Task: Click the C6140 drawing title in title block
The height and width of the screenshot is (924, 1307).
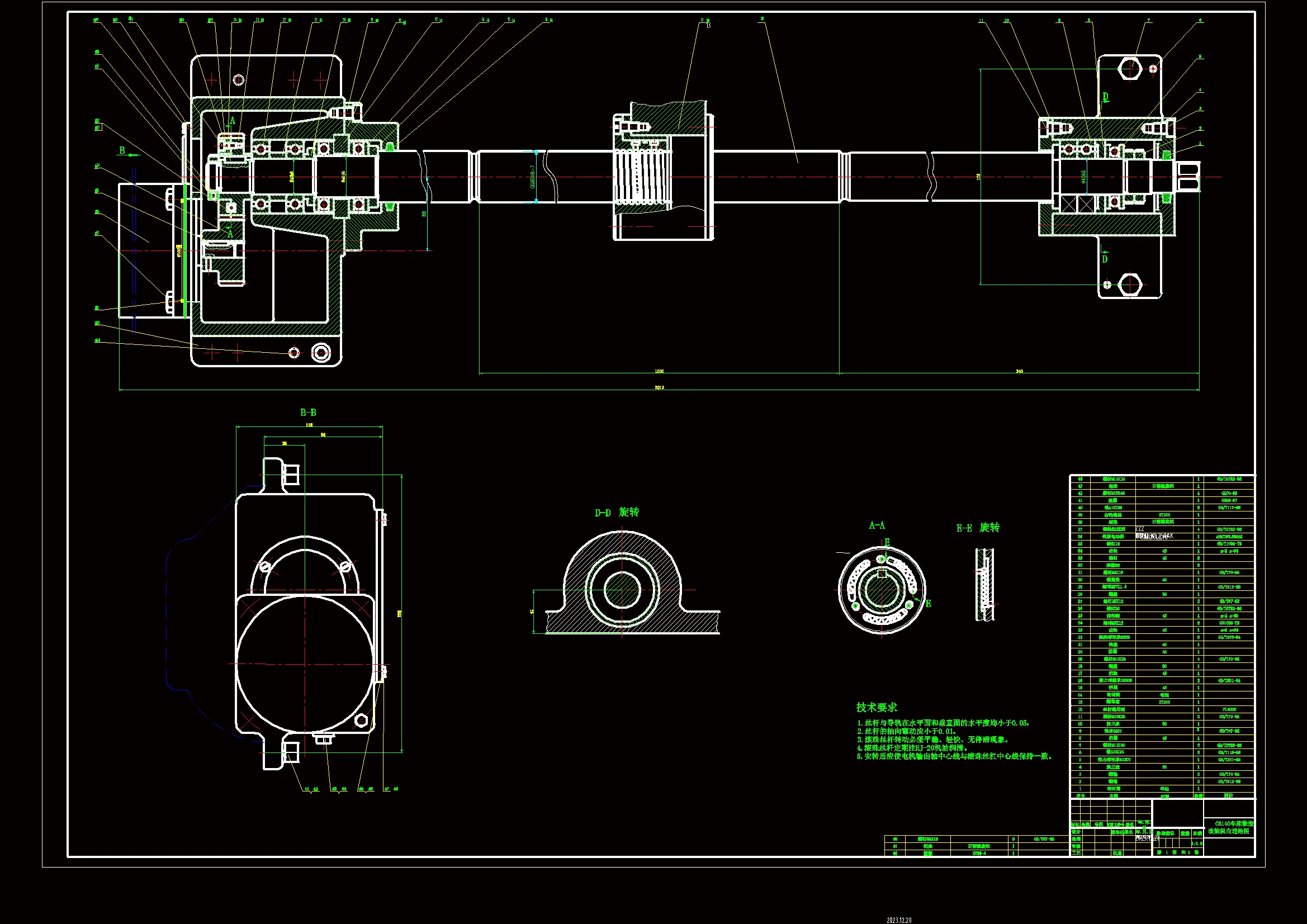Action: click(1230, 827)
